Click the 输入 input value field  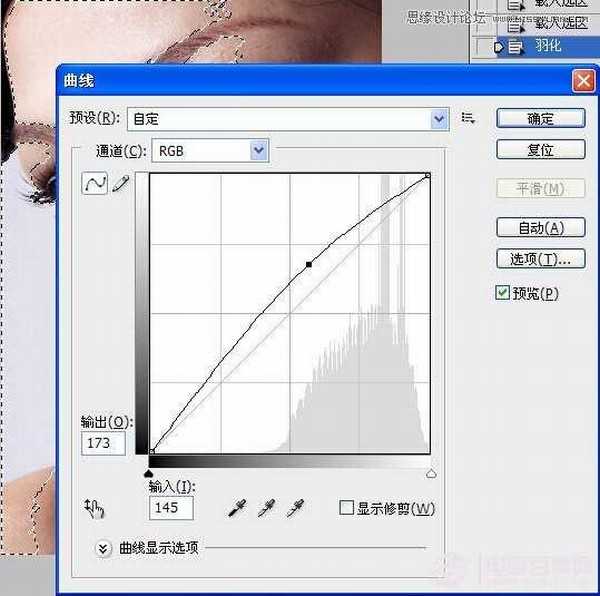(x=171, y=508)
